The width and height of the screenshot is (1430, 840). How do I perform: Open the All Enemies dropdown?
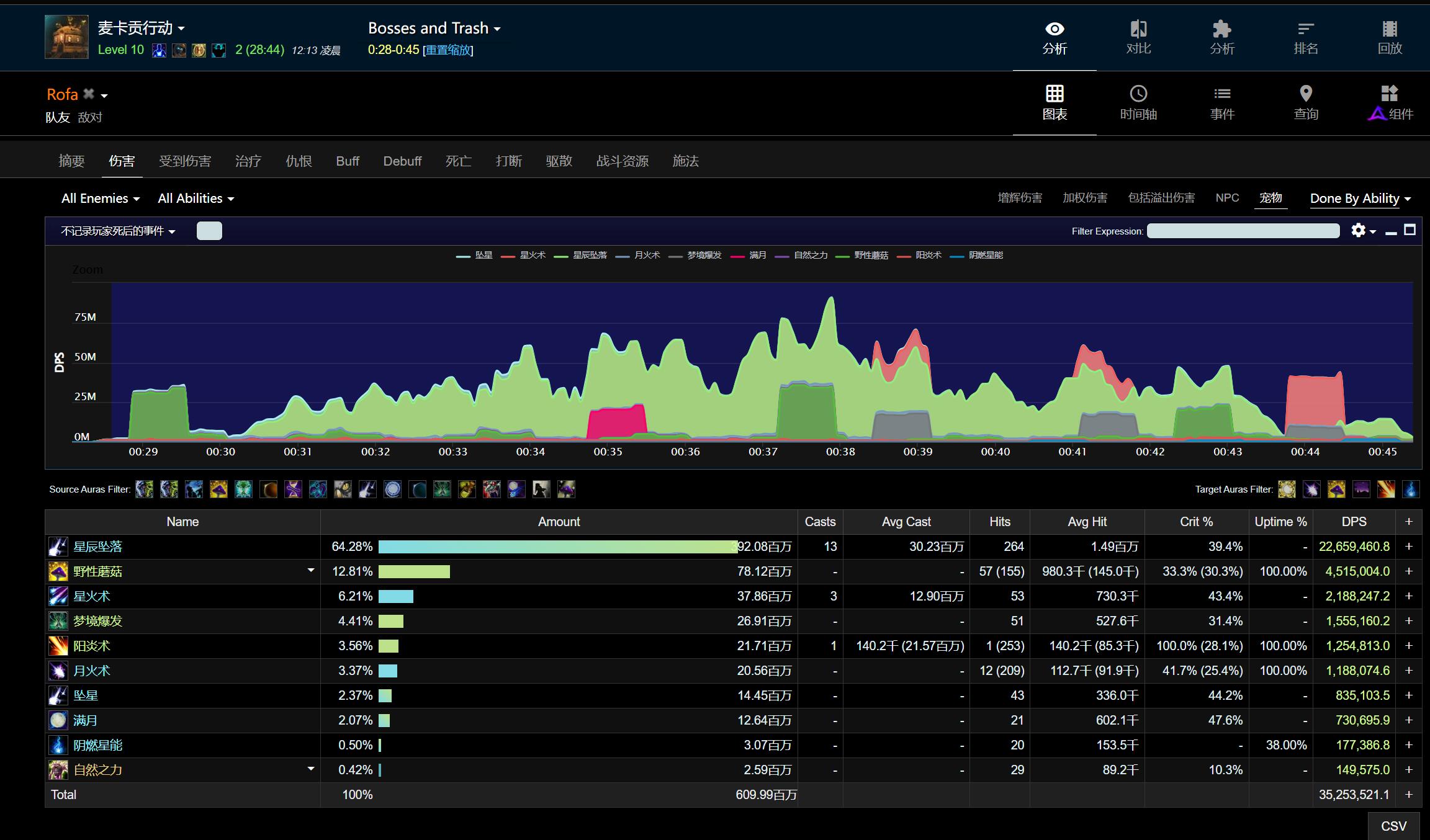point(100,199)
